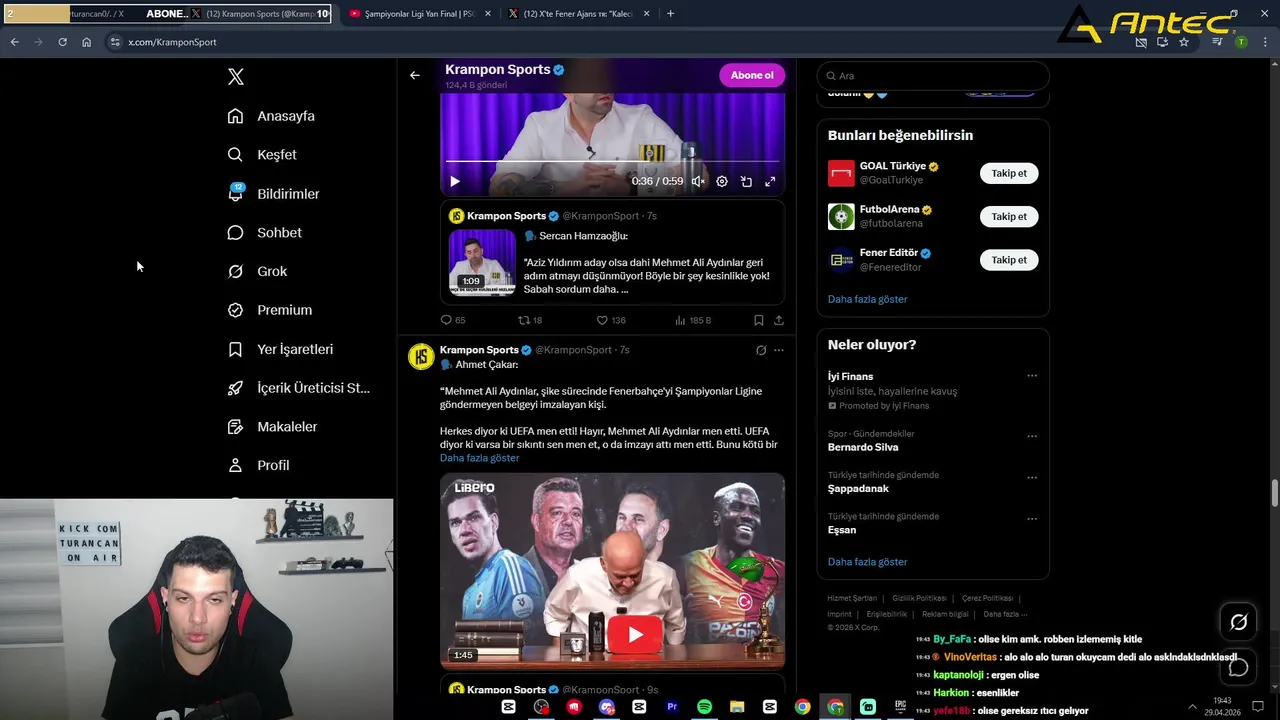Viewport: 1280px width, 720px height.
Task: Reply to the 65-comment post
Action: click(x=447, y=320)
